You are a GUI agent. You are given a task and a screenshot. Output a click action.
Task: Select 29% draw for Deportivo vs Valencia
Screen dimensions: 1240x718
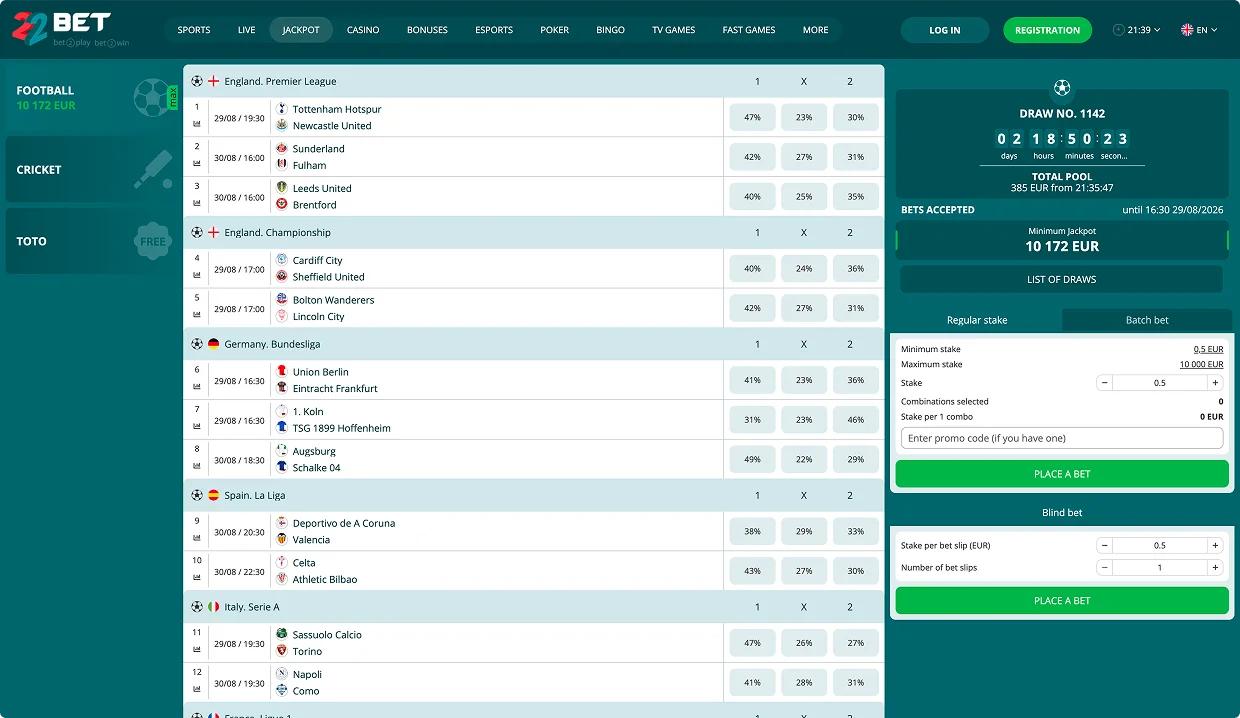pos(804,531)
